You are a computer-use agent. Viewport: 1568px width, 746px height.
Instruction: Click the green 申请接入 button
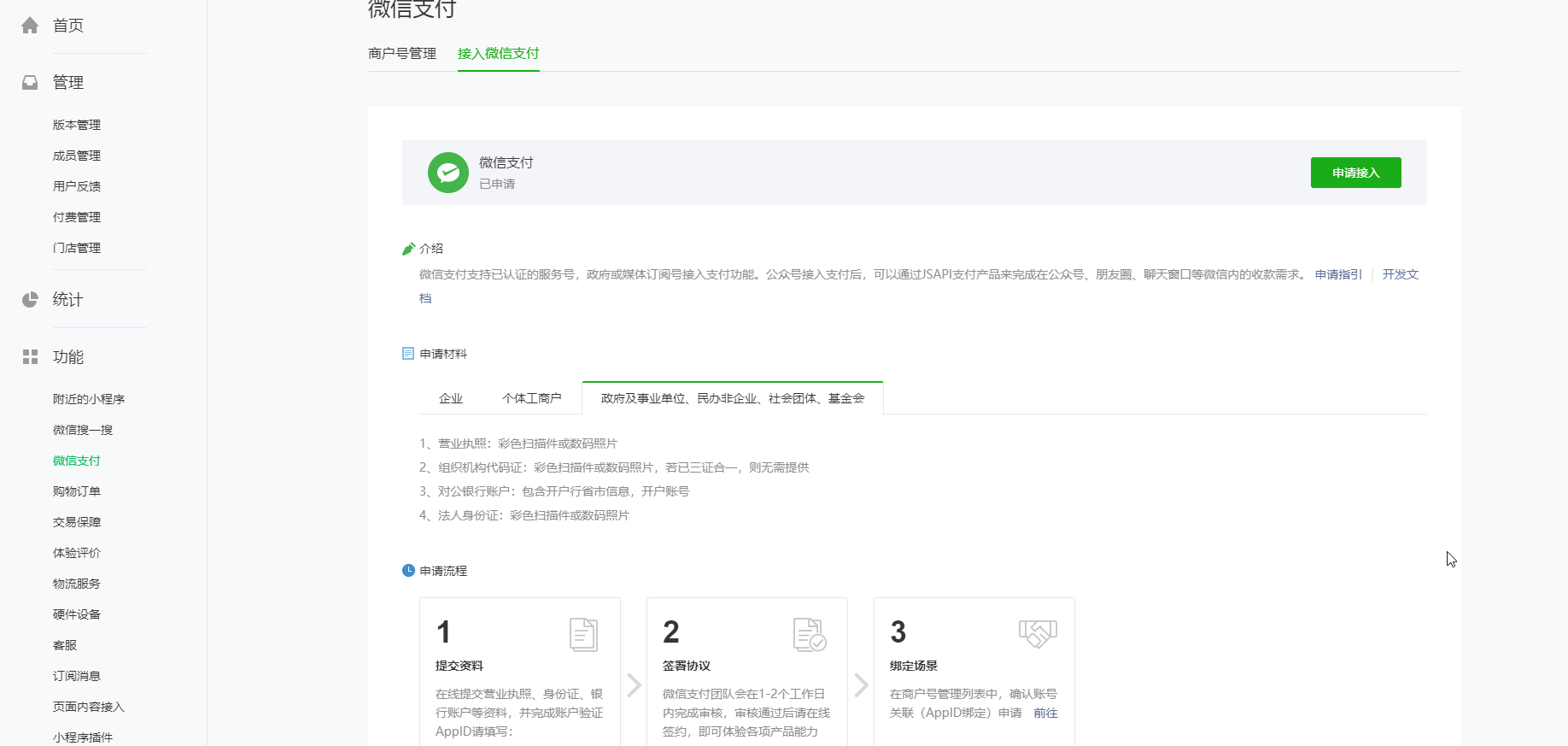click(x=1356, y=173)
